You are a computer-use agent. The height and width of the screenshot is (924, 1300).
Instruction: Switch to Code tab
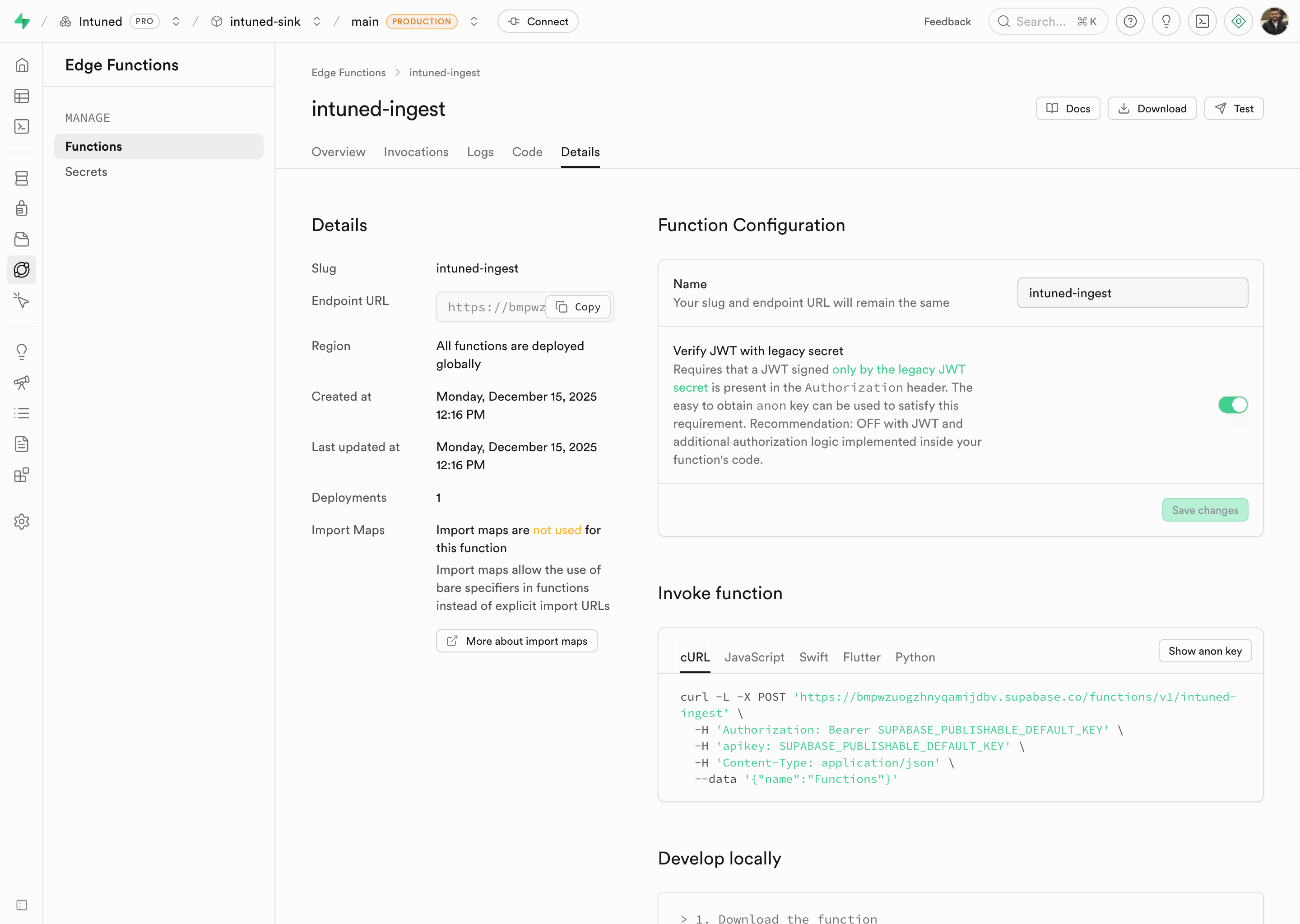527,152
